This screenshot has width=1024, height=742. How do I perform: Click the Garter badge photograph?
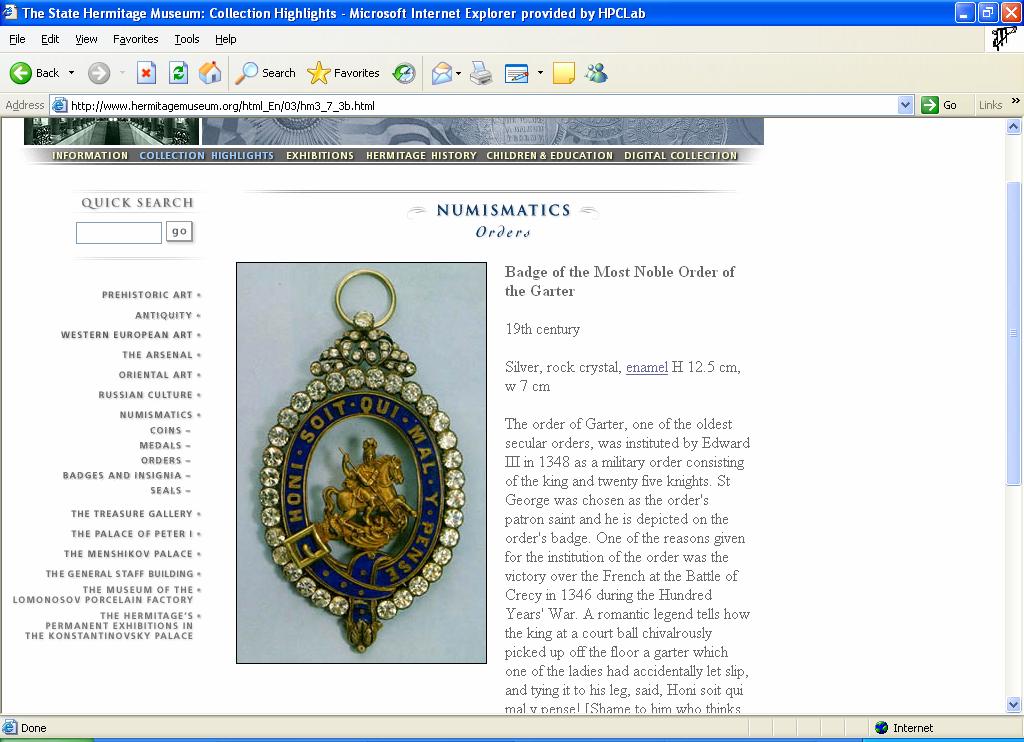click(x=361, y=463)
